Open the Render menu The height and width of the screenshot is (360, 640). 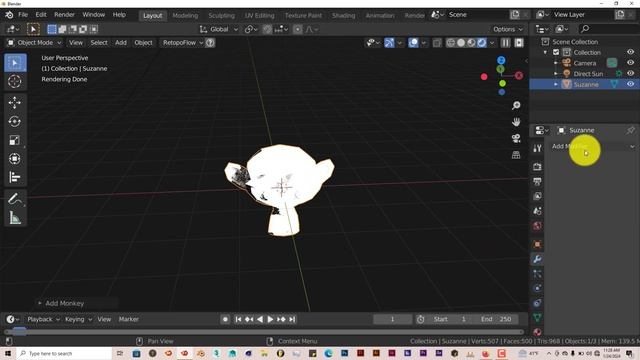64,15
